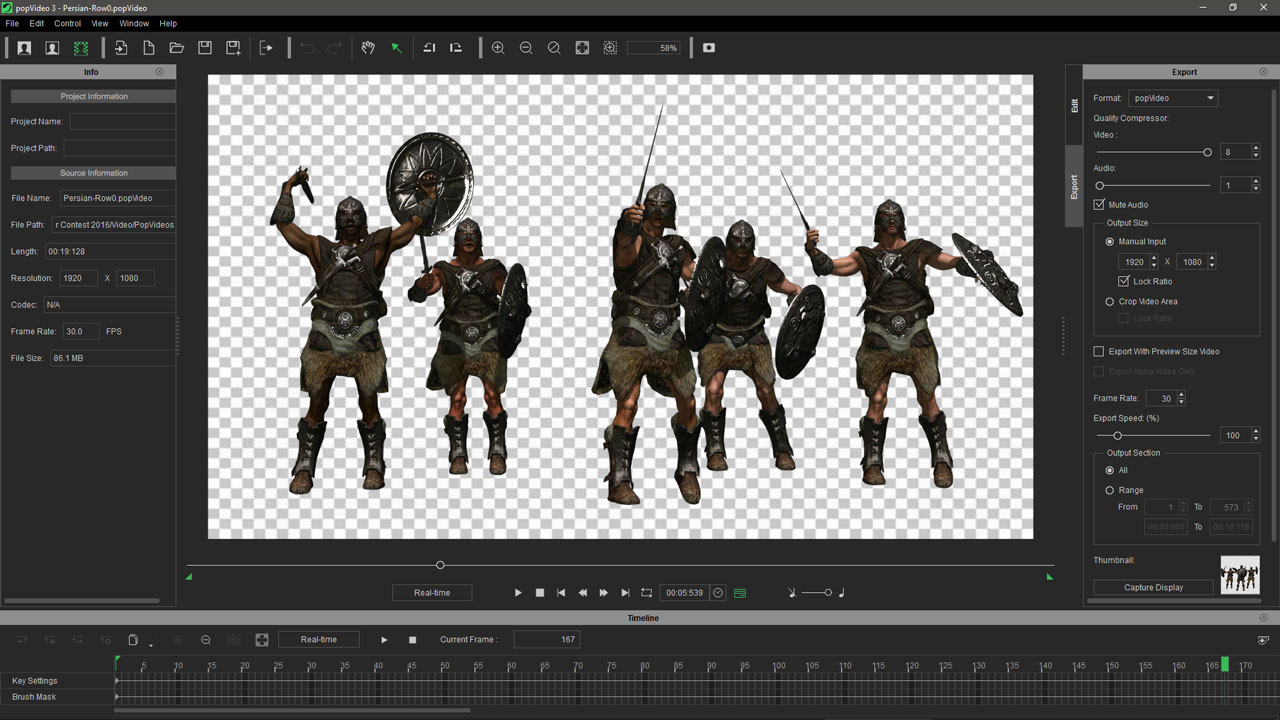The width and height of the screenshot is (1280, 720).
Task: Toggle the Lock Ratio checkbox under Manual Input
Action: [1124, 282]
